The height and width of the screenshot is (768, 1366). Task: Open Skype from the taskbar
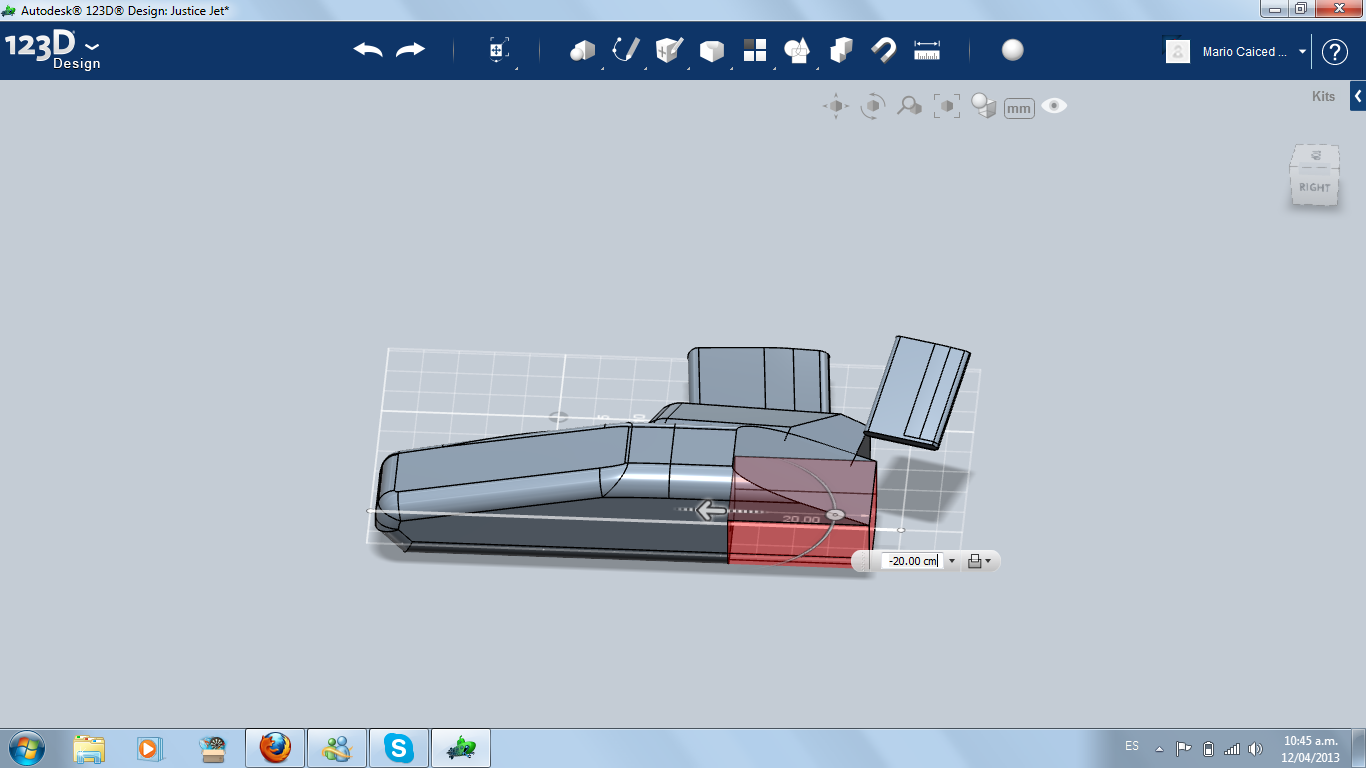pos(399,748)
